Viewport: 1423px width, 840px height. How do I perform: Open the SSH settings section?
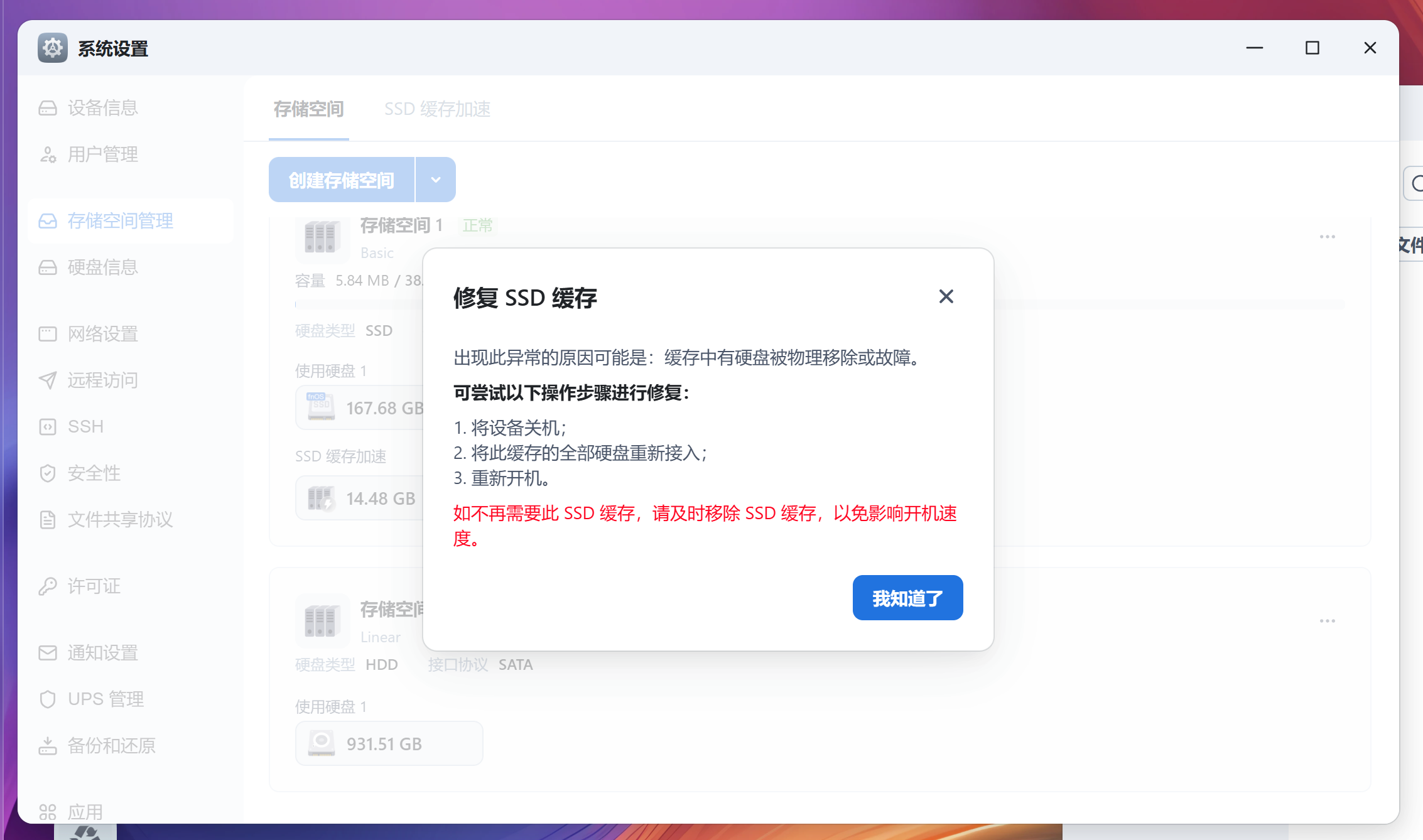tap(85, 426)
